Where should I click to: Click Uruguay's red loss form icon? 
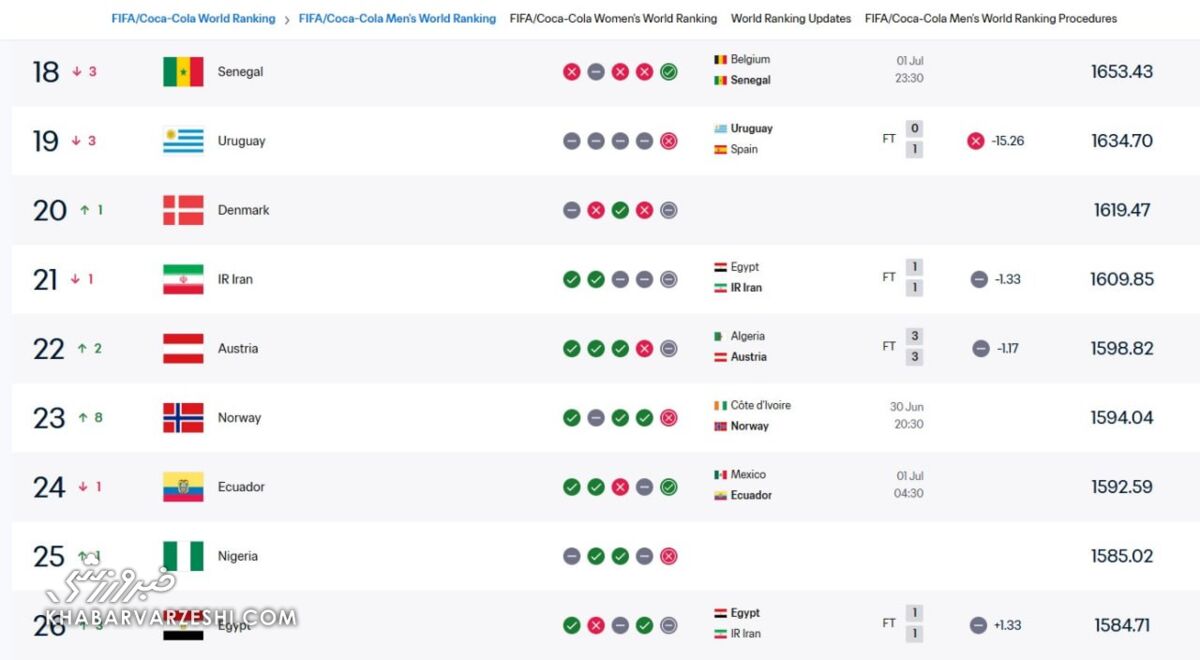669,141
